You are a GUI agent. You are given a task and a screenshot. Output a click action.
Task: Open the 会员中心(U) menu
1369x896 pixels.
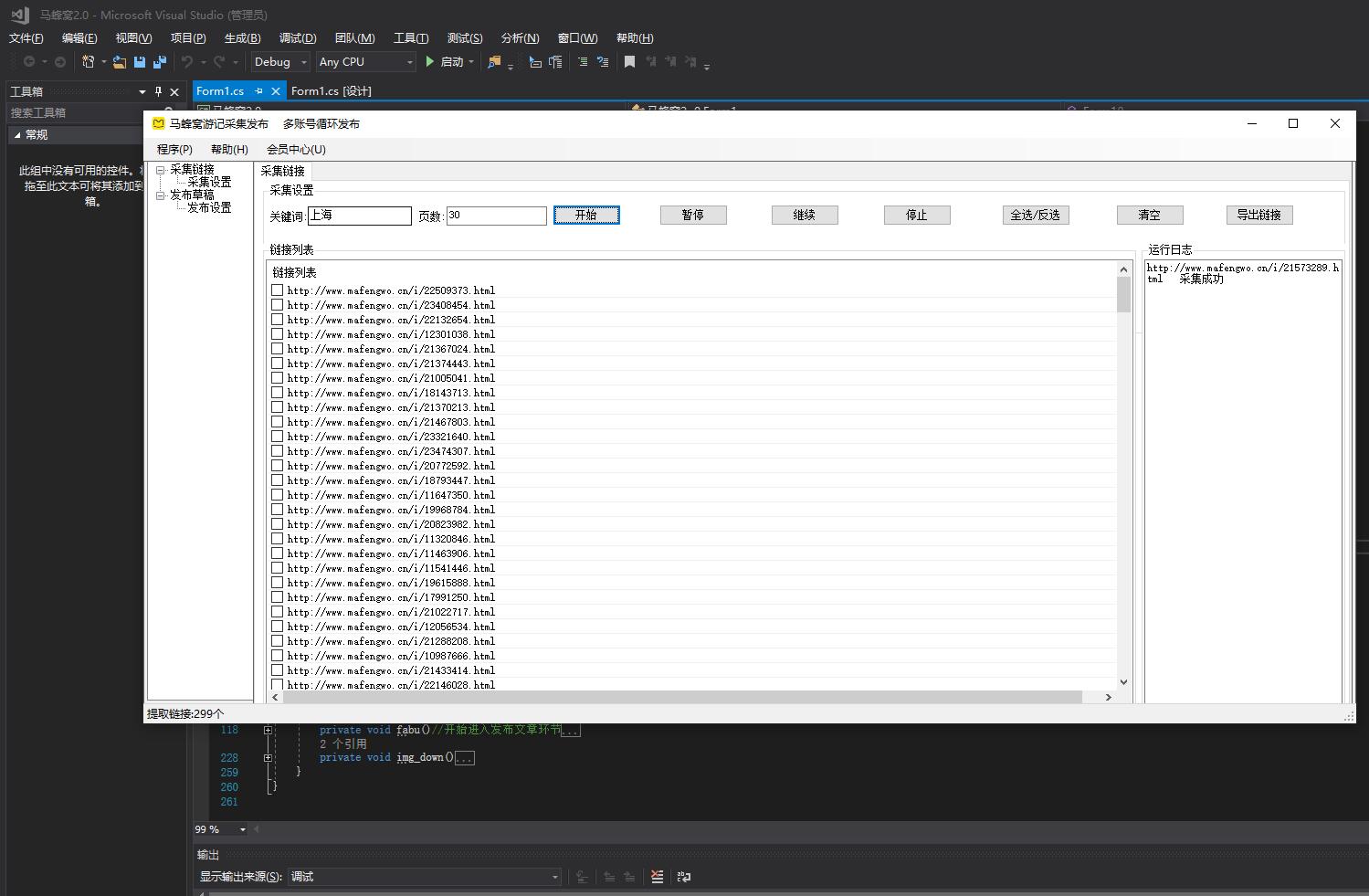click(x=296, y=149)
